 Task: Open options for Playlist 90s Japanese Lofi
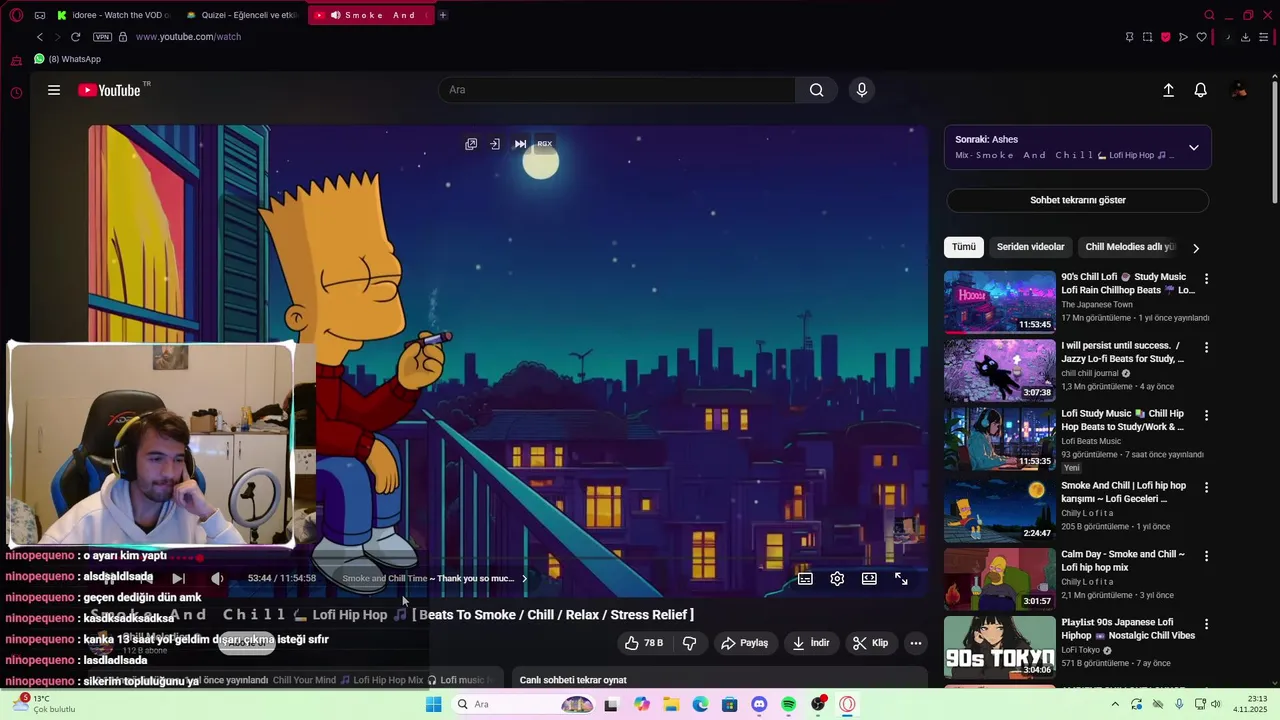1206,623
